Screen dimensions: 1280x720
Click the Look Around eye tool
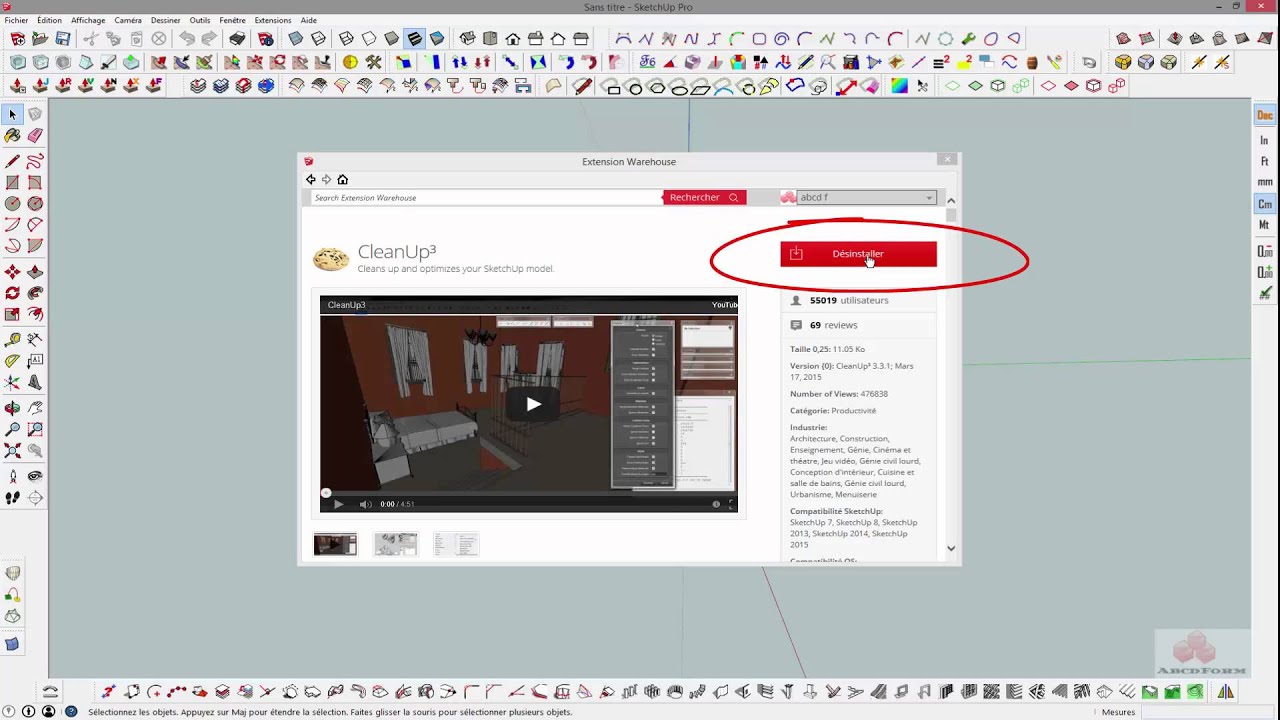35,476
